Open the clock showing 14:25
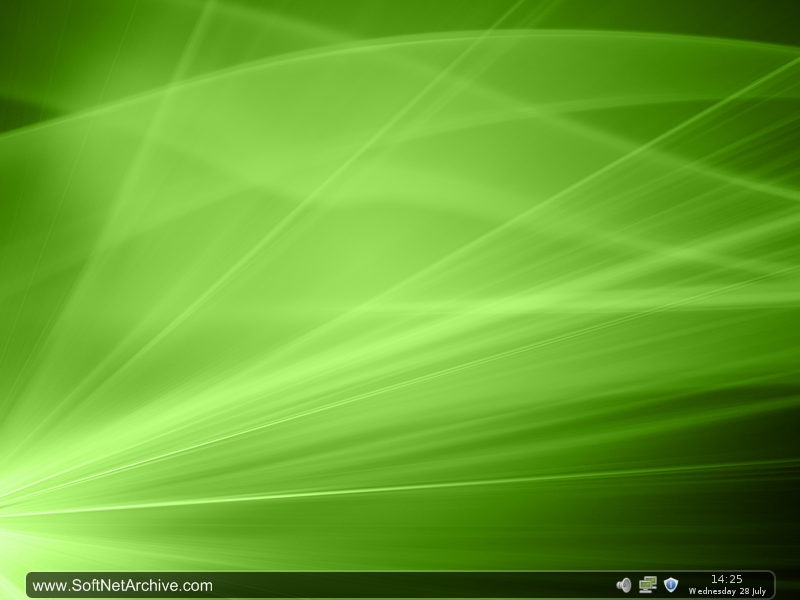 727,579
